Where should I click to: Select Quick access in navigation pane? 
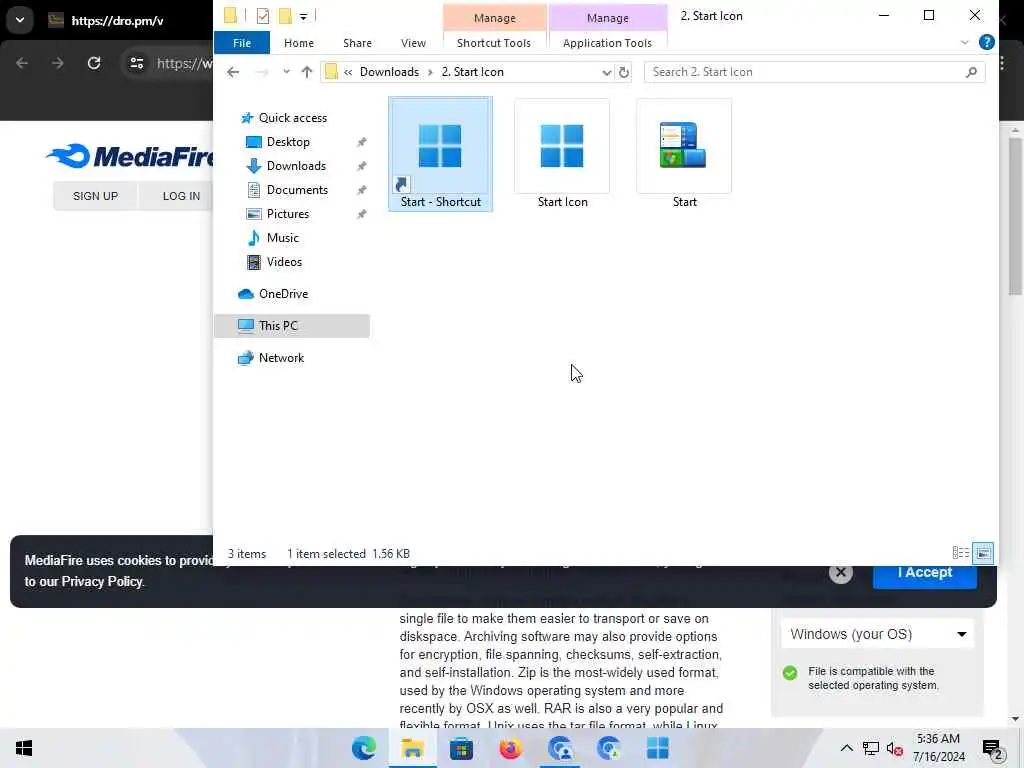tap(292, 118)
